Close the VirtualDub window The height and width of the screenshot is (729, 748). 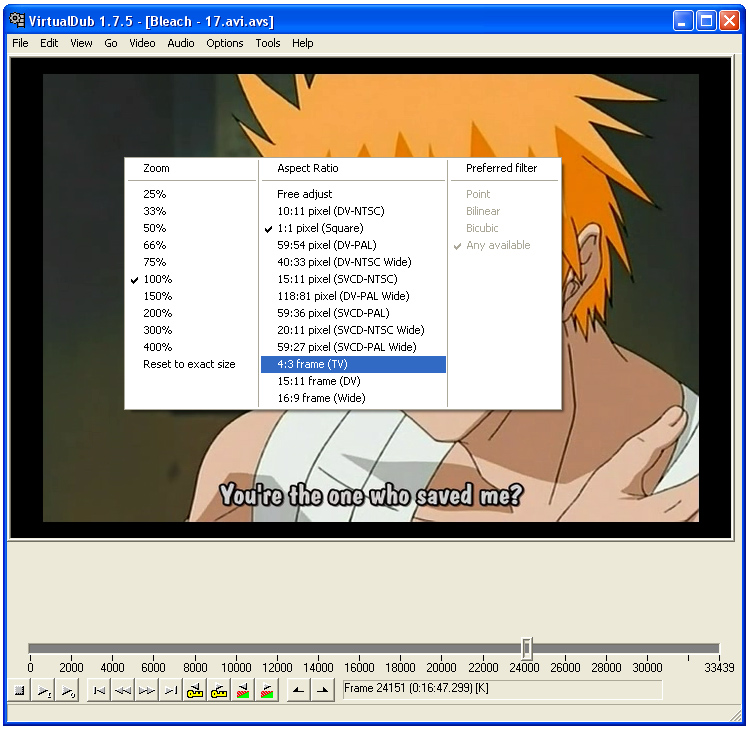[729, 21]
